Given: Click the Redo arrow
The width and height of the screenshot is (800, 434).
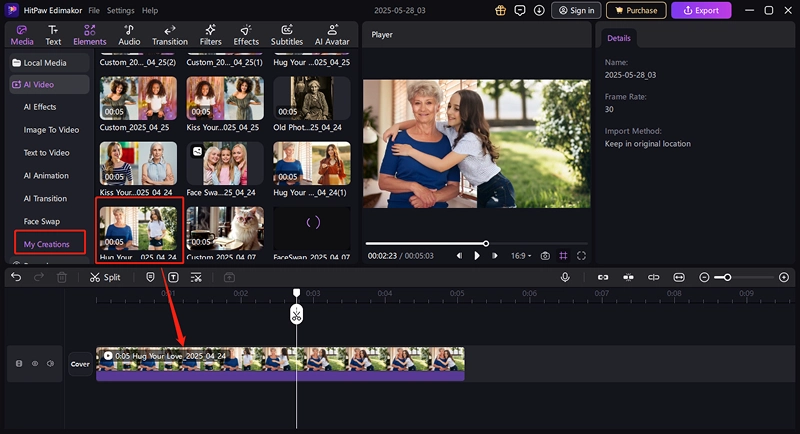Looking at the screenshot, I should [x=39, y=277].
